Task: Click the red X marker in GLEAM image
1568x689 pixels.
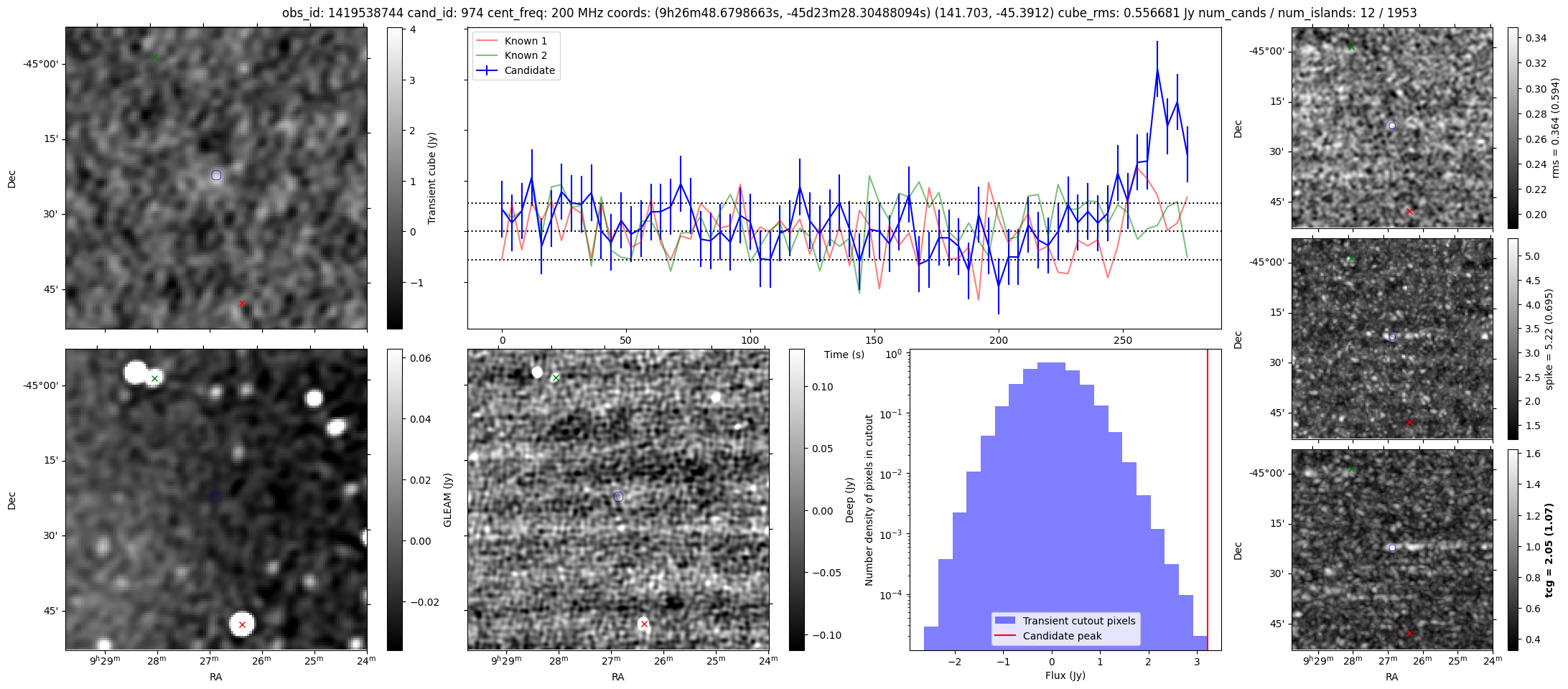Action: (242, 624)
